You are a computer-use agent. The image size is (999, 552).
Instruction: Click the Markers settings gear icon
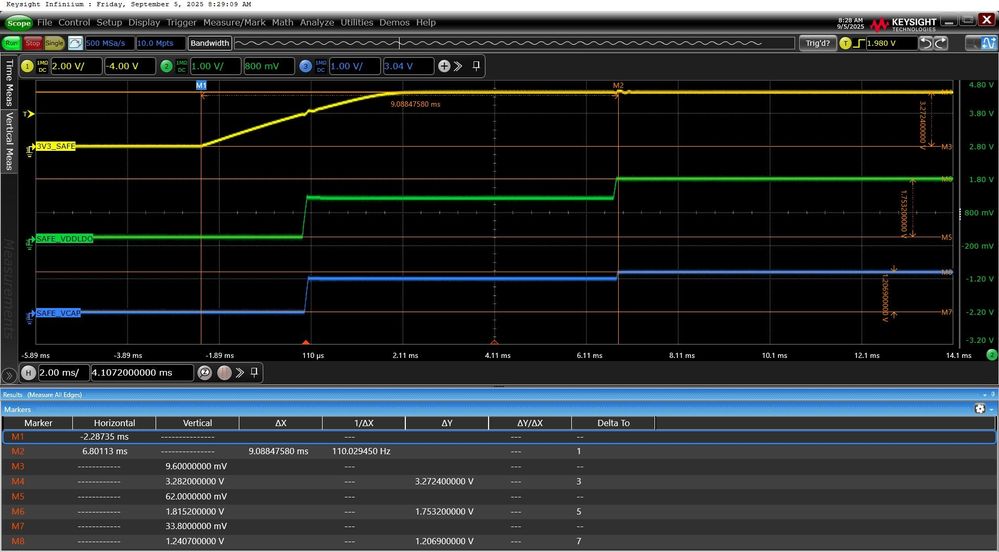980,409
